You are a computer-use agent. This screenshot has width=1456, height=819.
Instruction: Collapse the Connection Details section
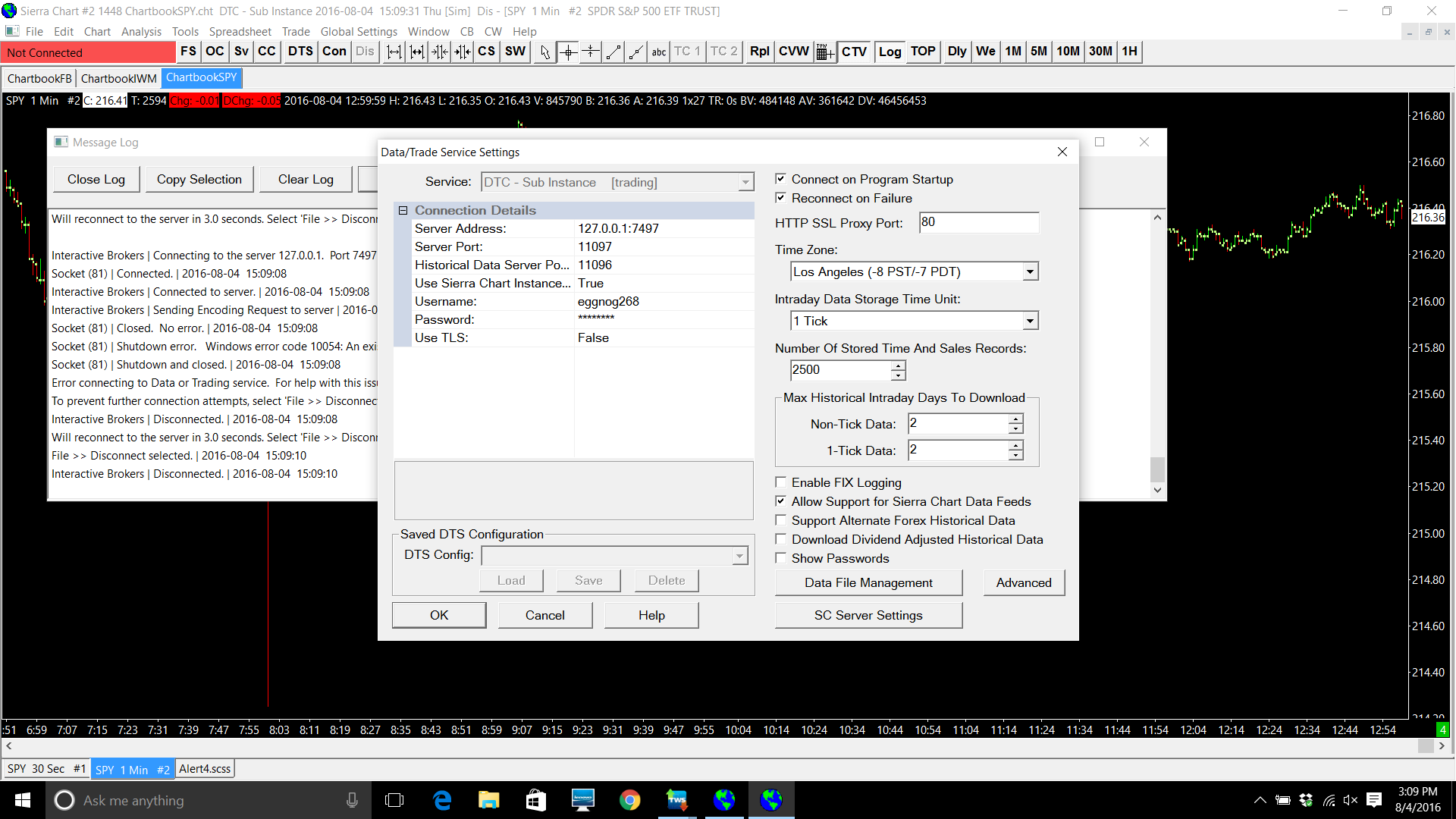(403, 211)
